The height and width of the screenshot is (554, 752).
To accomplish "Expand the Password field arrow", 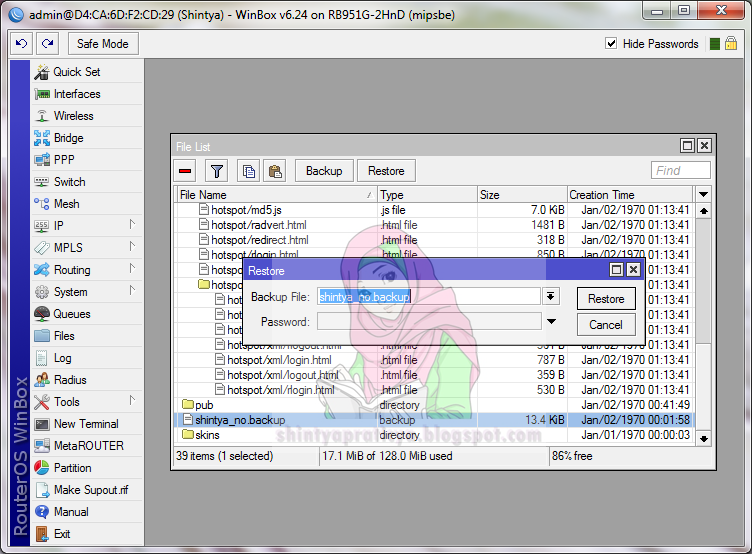I will click(552, 321).
